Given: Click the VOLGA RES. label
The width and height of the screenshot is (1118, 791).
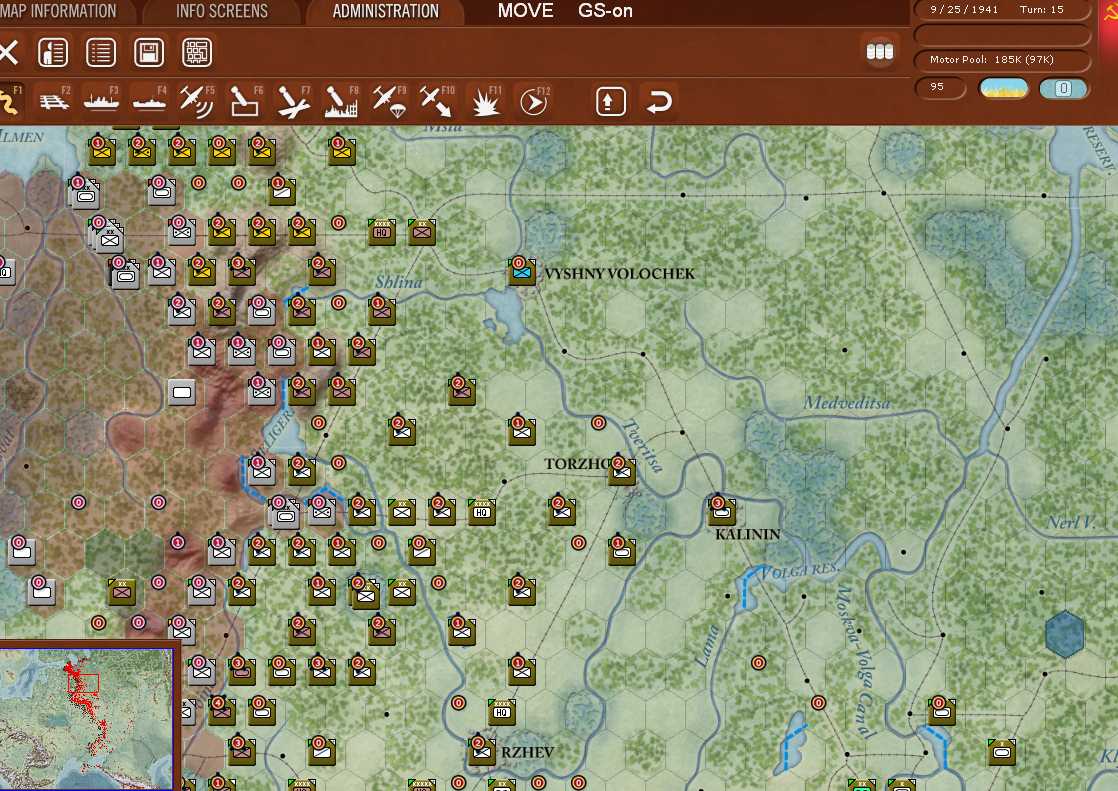Looking at the screenshot, I should [x=800, y=570].
